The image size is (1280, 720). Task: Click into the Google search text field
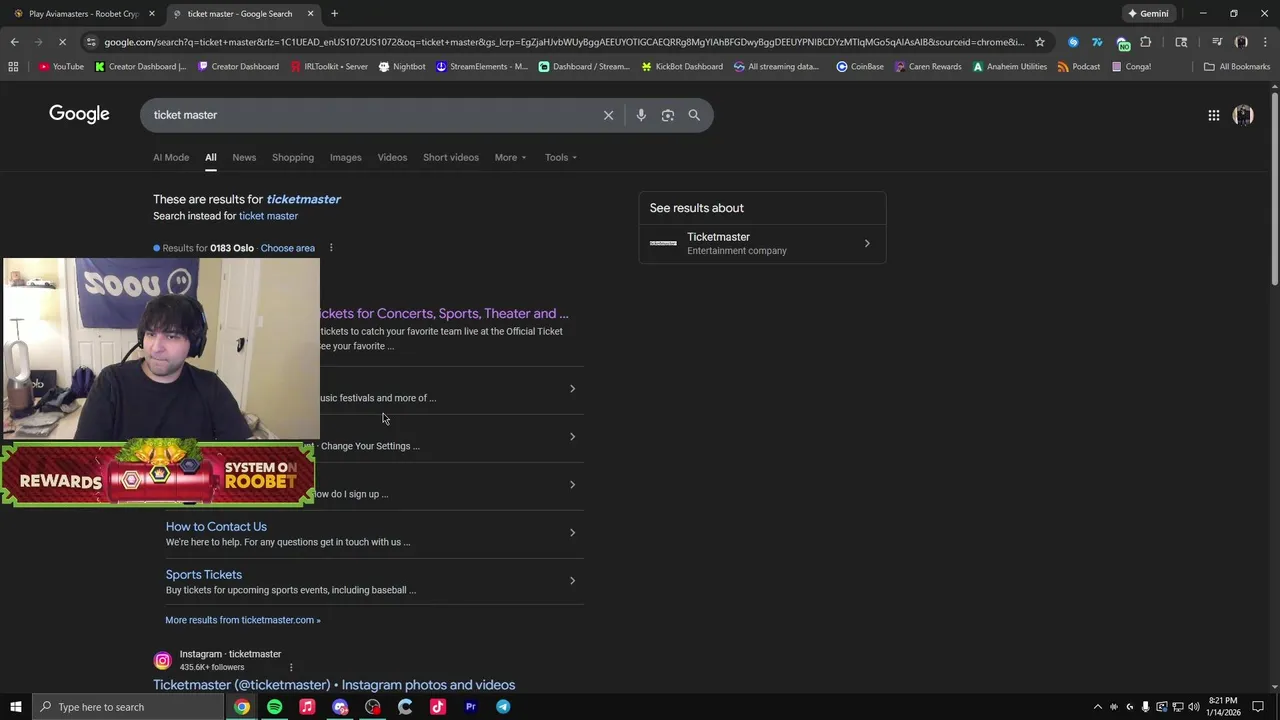370,115
